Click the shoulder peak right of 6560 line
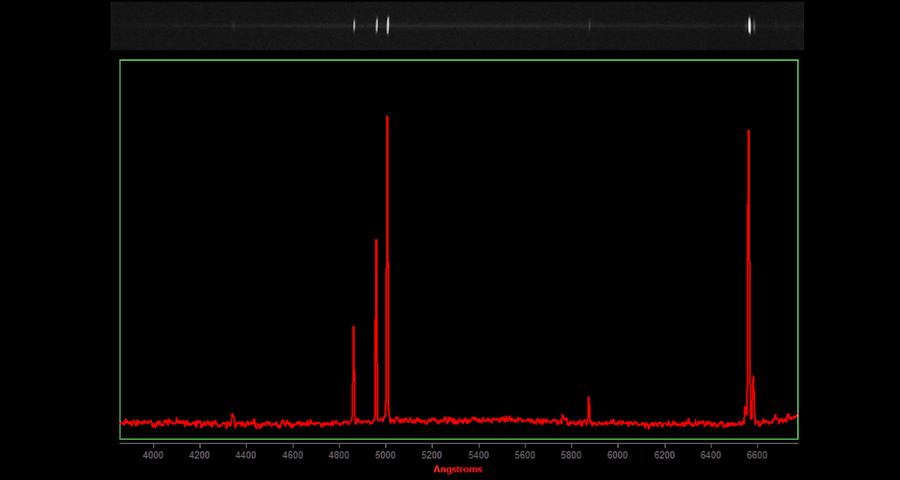900x480 pixels. (753, 380)
